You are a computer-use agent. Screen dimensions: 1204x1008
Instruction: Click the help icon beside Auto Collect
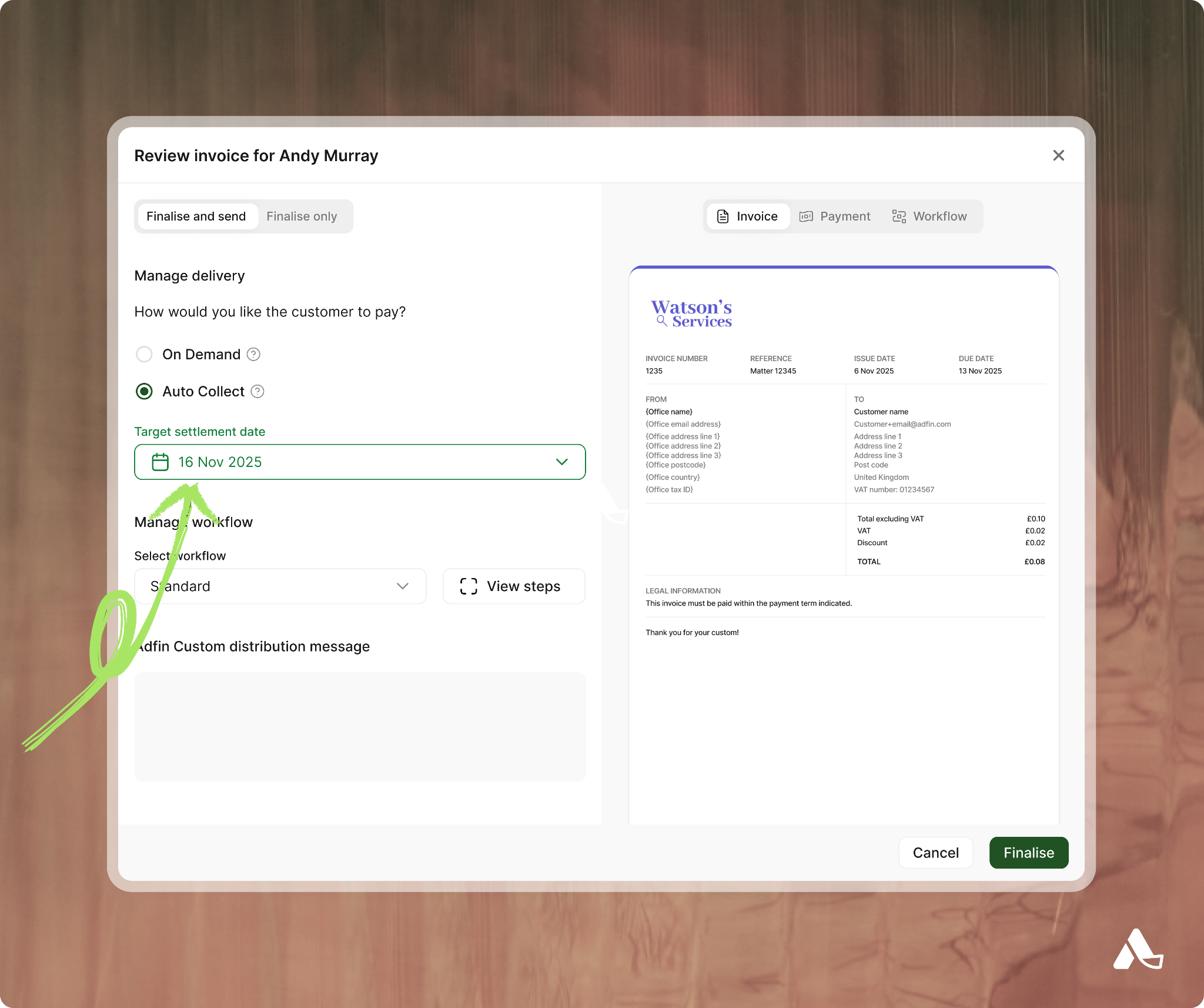(257, 391)
